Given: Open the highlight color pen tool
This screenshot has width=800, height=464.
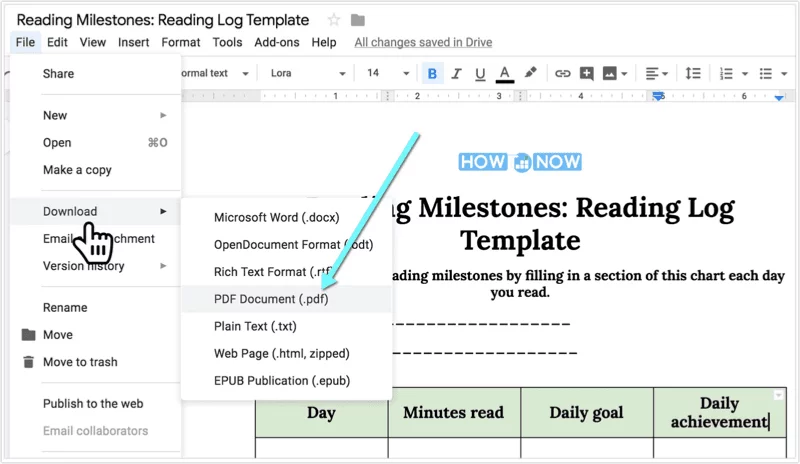Looking at the screenshot, I should point(530,73).
